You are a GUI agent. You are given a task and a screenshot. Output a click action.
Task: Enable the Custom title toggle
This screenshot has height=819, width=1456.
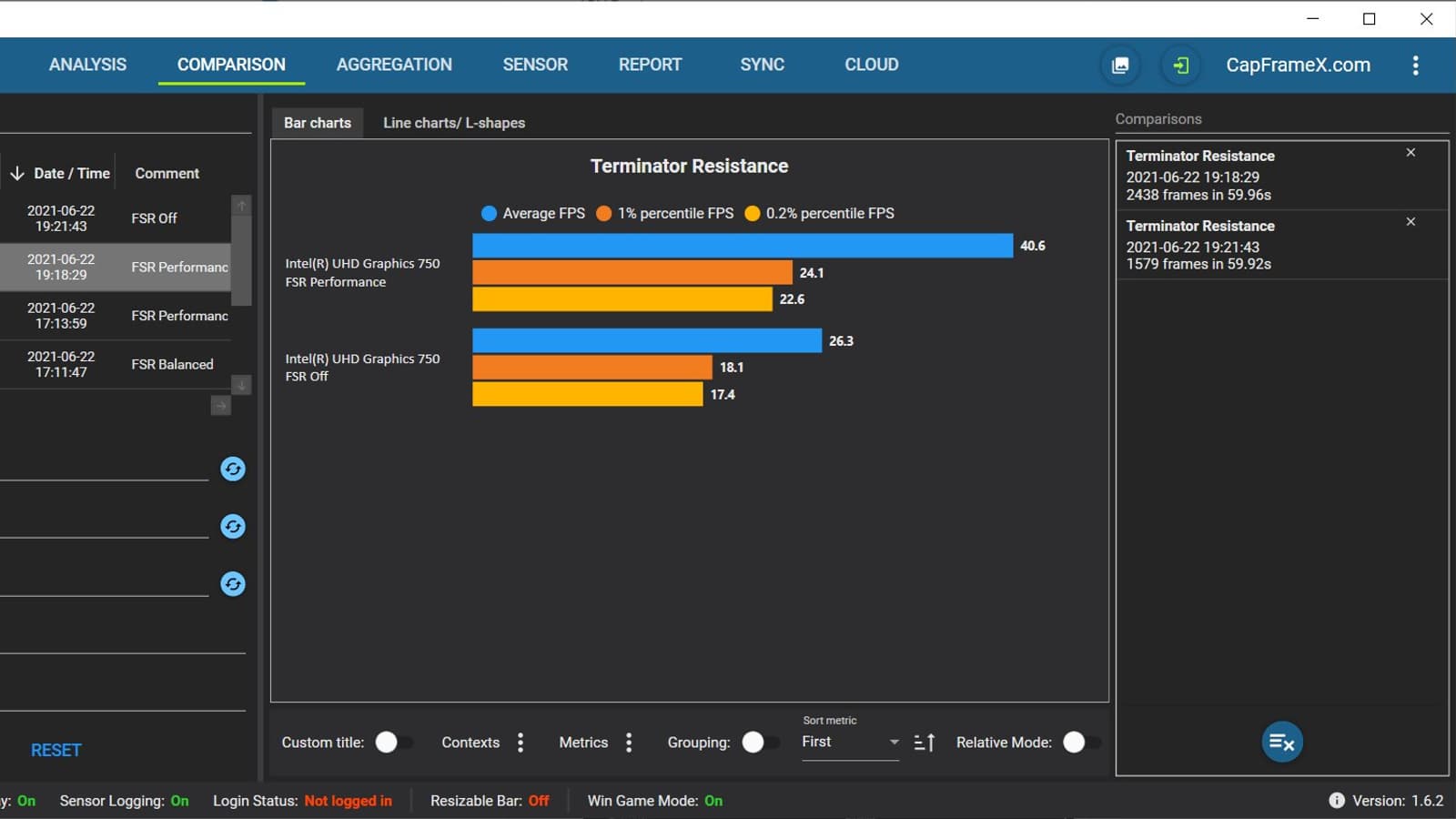tap(393, 743)
